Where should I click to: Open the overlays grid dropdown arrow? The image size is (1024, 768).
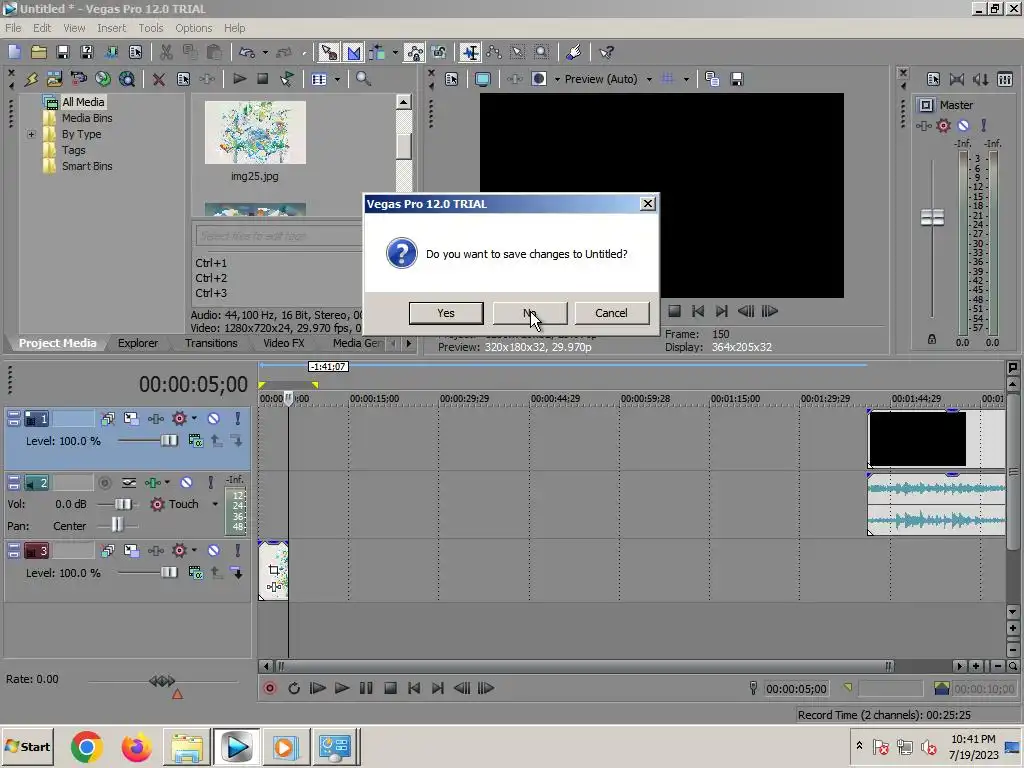686,79
